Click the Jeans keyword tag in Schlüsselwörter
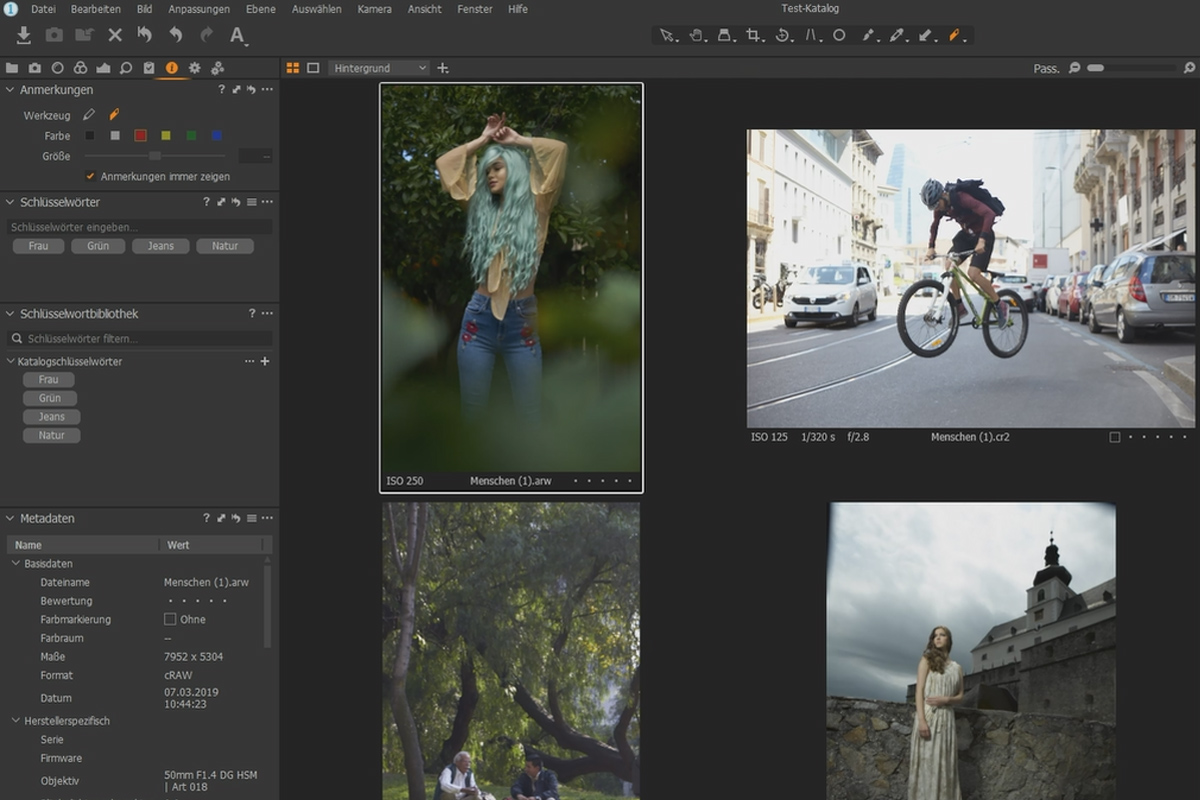Screen dimensions: 1200x800 click(161, 246)
